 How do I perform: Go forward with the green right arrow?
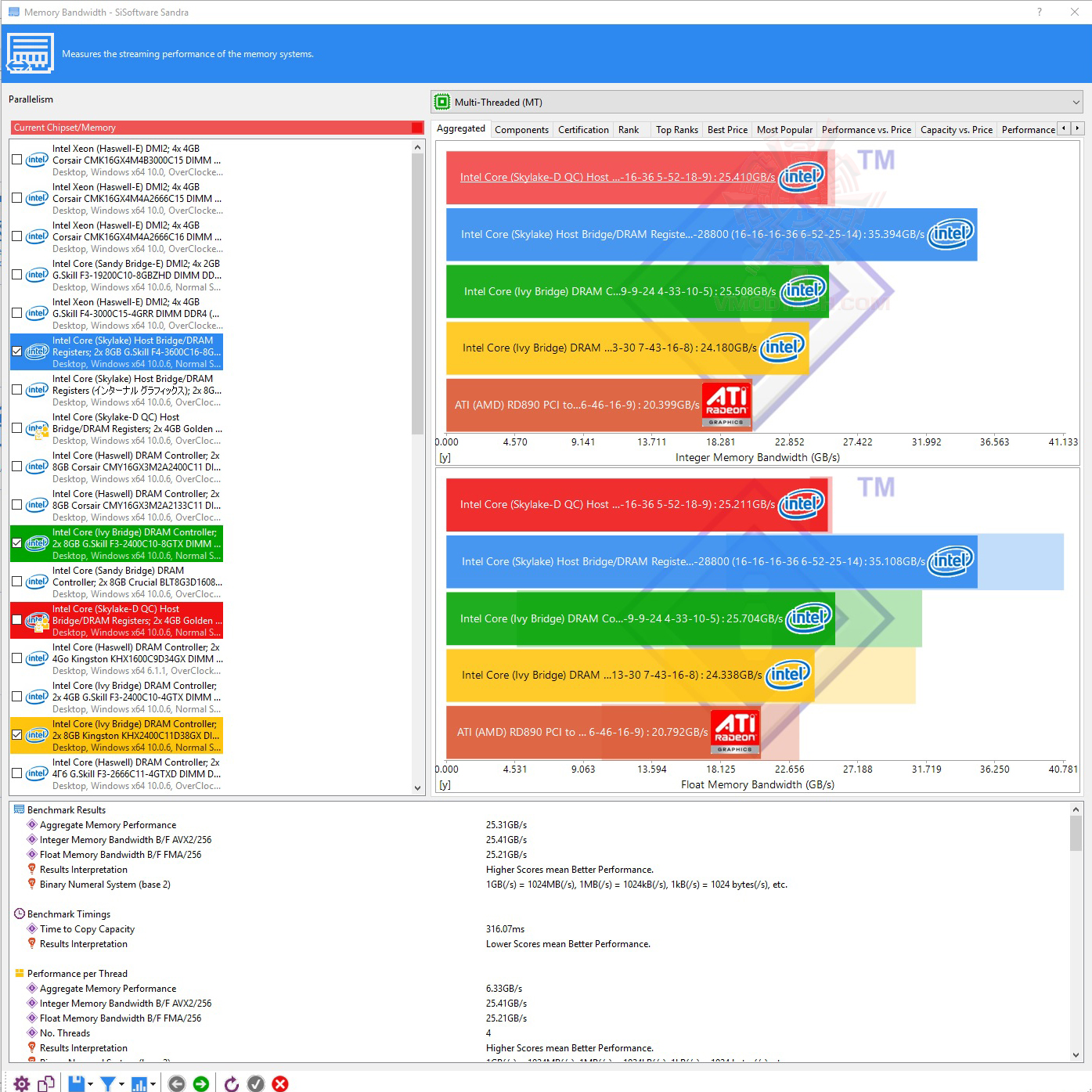point(201,1083)
